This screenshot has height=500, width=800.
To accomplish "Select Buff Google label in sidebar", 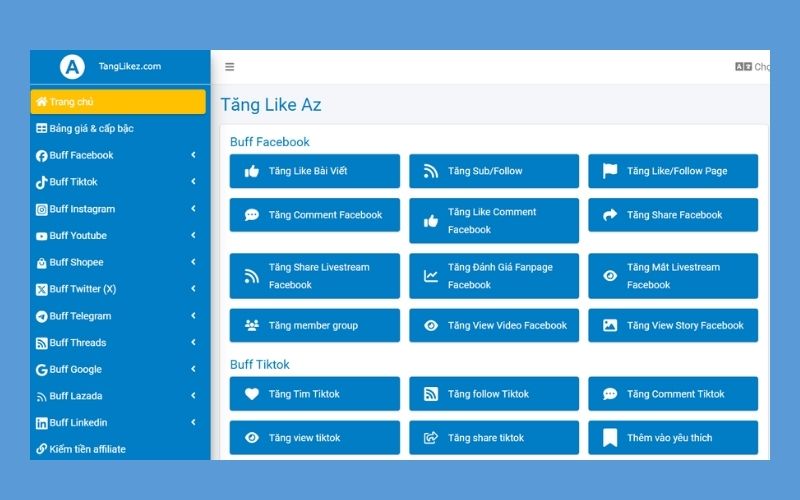I will point(76,369).
